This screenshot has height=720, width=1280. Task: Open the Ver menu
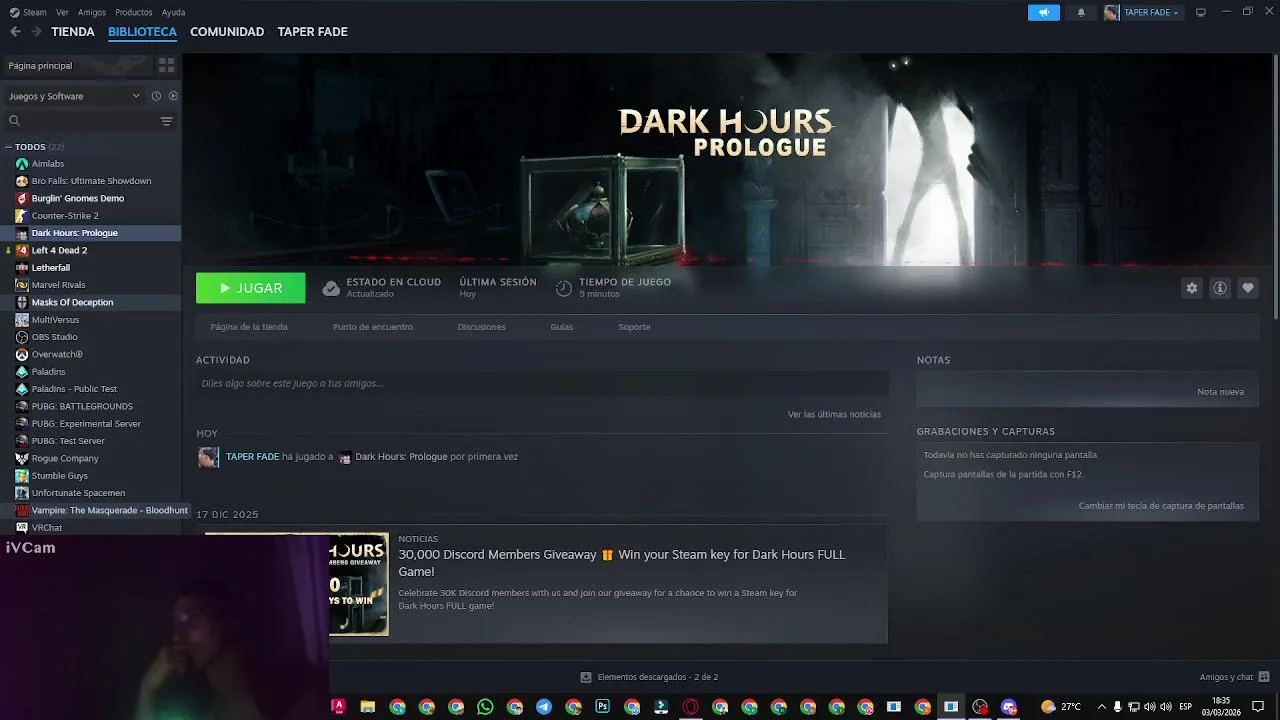tap(62, 12)
